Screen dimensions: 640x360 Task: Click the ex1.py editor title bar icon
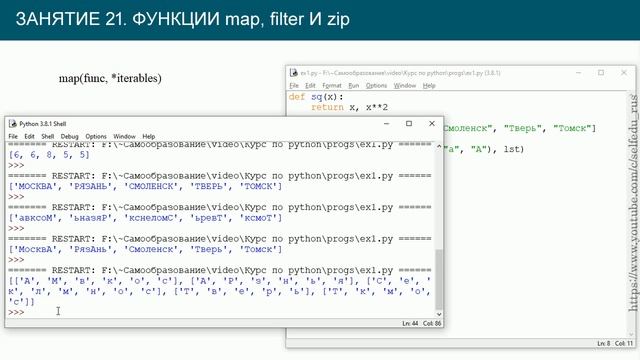tap(293, 73)
